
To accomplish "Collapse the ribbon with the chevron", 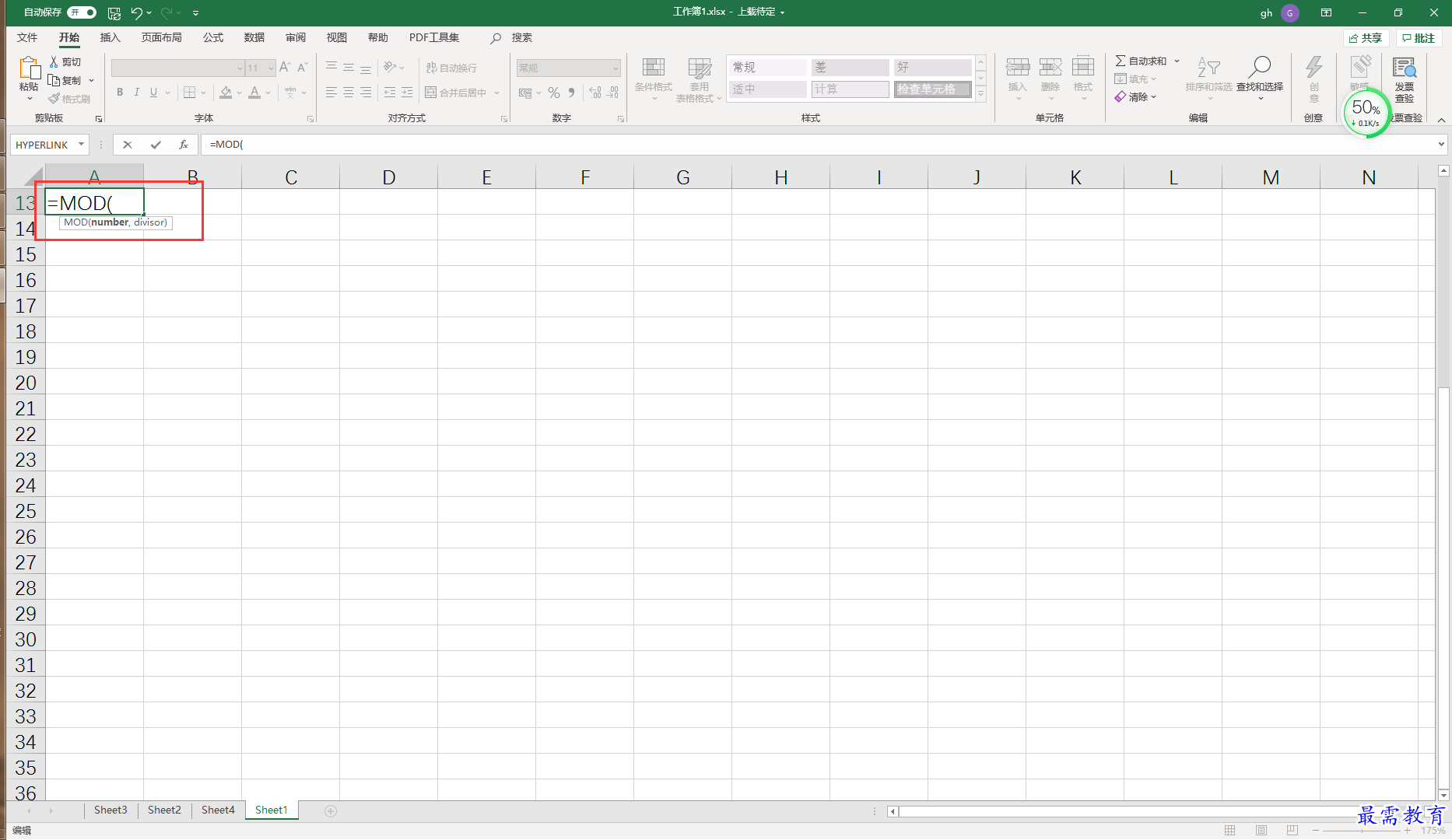I will click(1441, 120).
